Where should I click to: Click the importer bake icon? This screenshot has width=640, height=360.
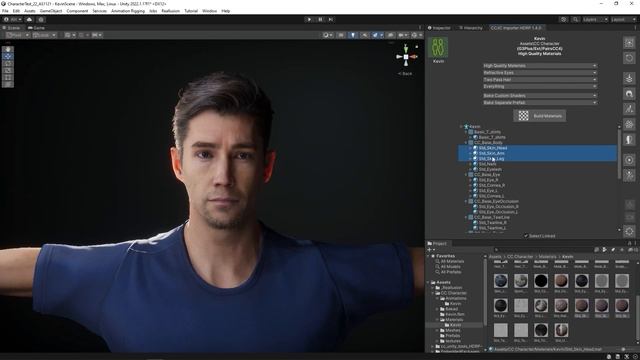point(629,78)
